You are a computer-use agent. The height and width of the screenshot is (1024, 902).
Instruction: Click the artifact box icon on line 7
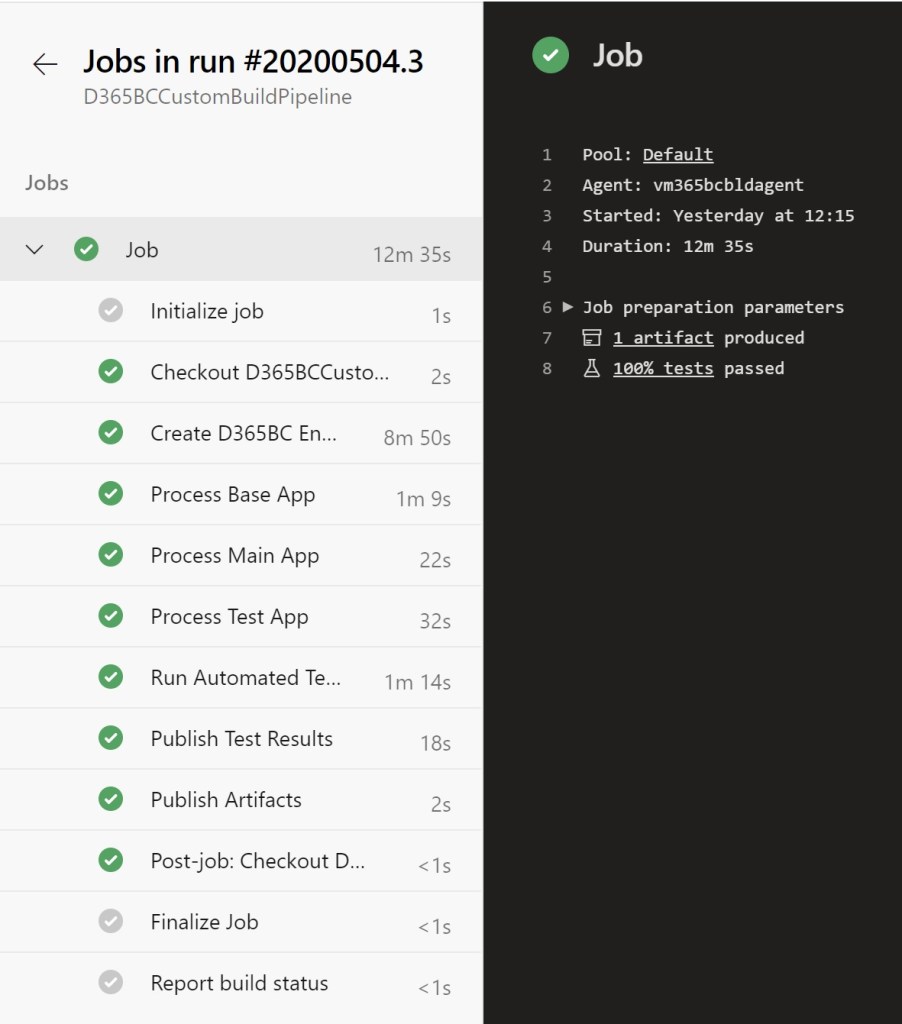pos(591,338)
